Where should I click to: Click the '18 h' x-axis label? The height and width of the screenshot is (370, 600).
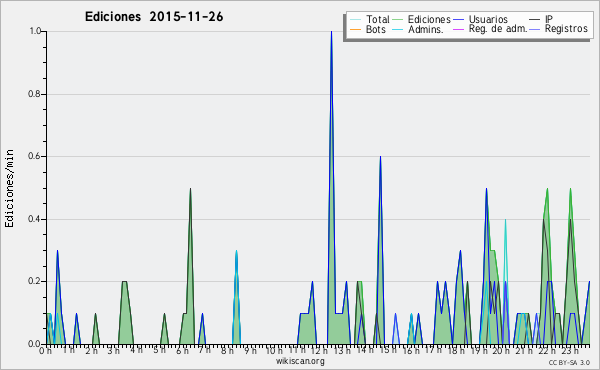(x=456, y=351)
